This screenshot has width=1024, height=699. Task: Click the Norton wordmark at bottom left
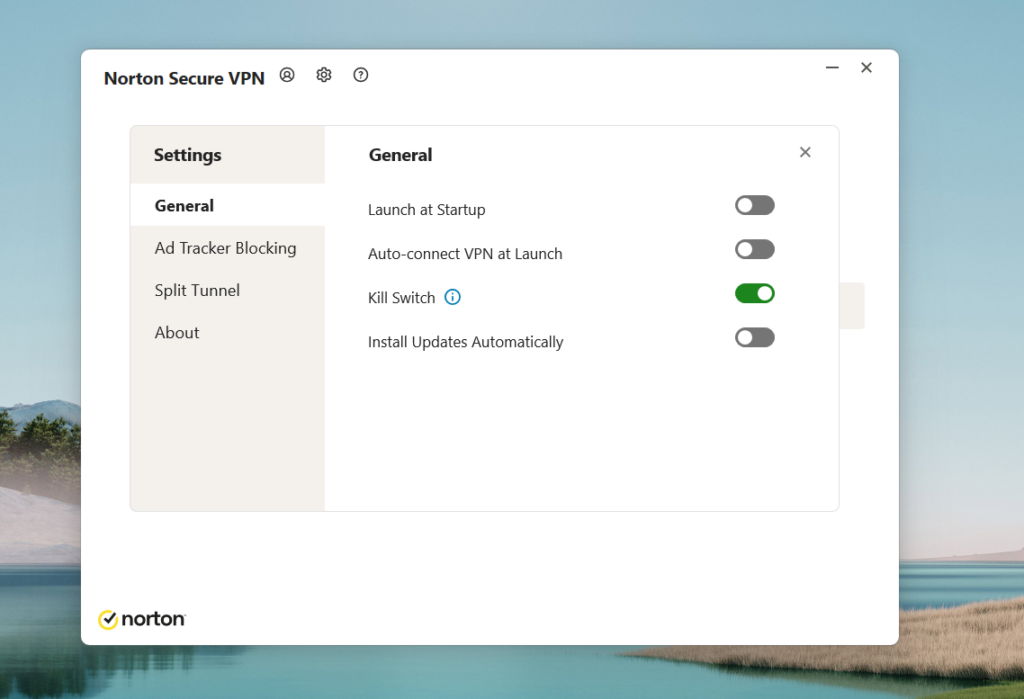point(152,618)
